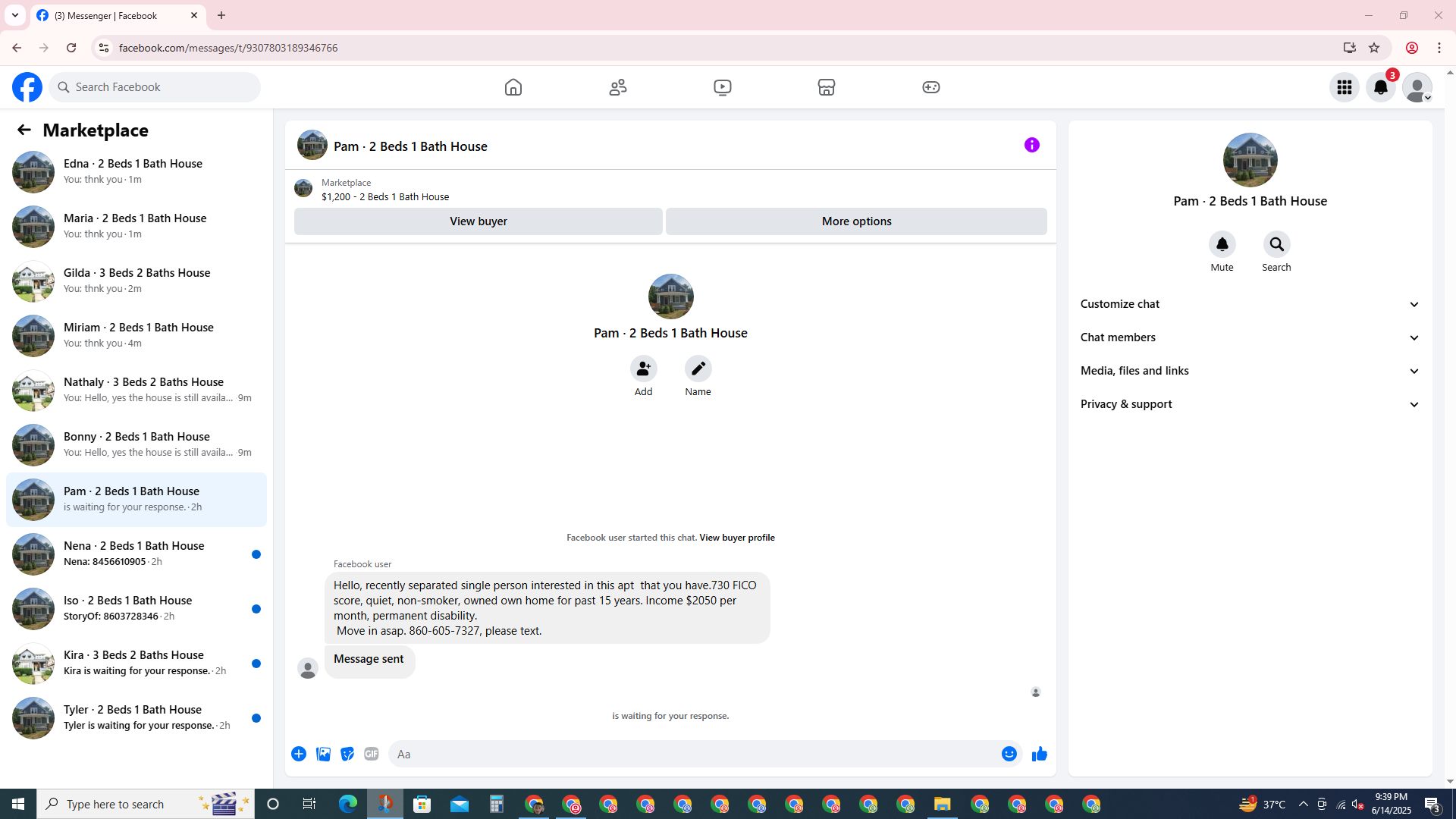Open the Gaming tab
The width and height of the screenshot is (1456, 819).
[x=931, y=87]
